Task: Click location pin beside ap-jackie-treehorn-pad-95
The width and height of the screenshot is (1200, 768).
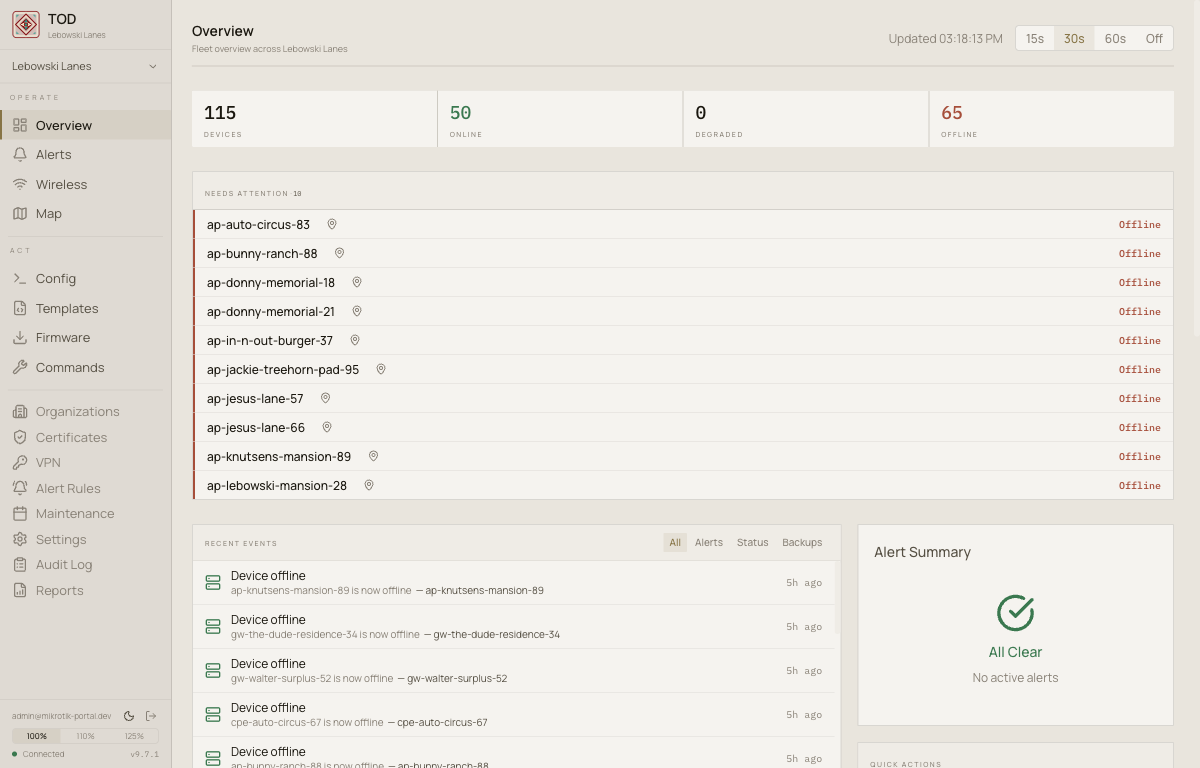Action: 381,370
